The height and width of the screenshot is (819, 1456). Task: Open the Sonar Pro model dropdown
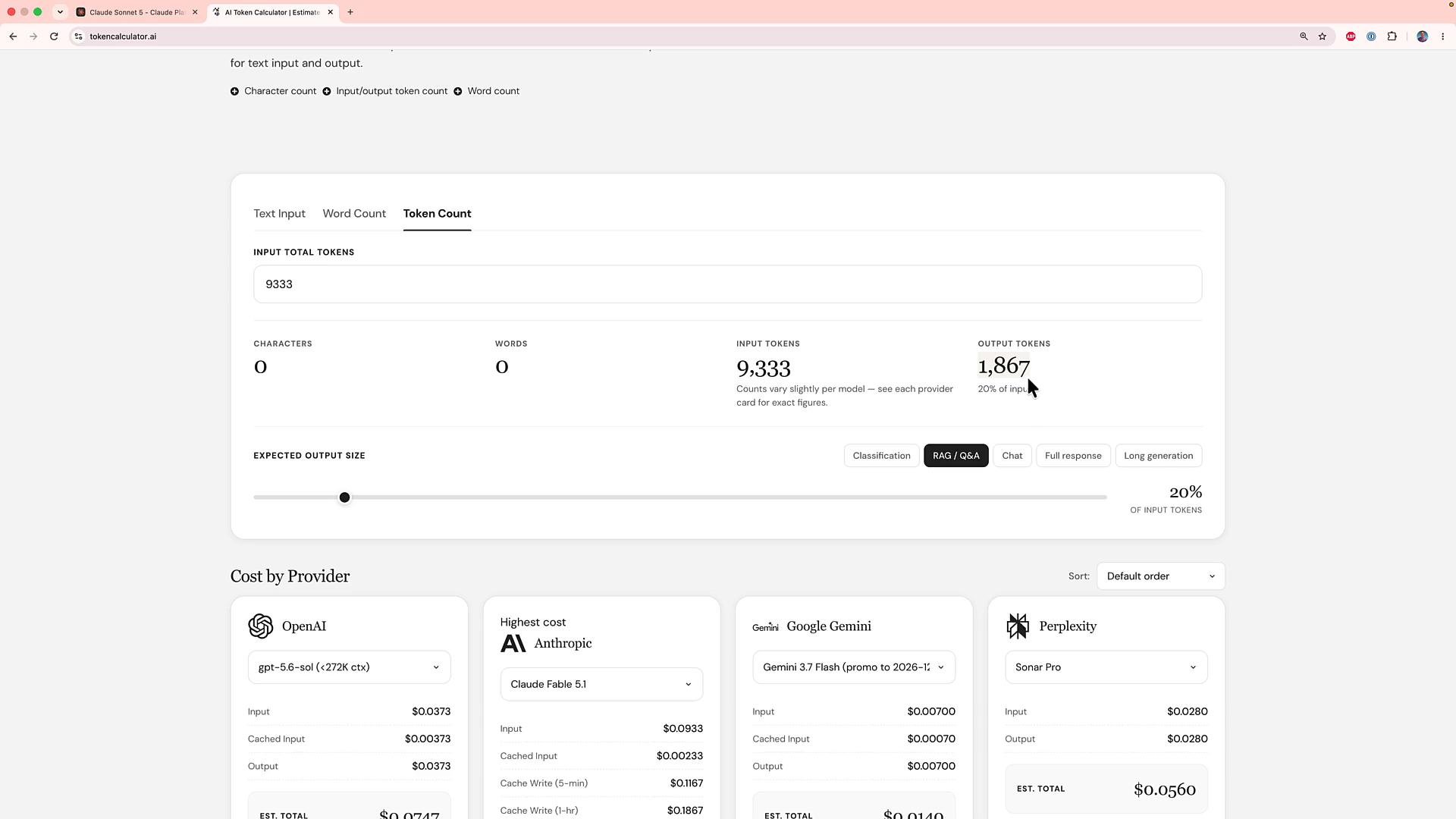(x=1106, y=667)
